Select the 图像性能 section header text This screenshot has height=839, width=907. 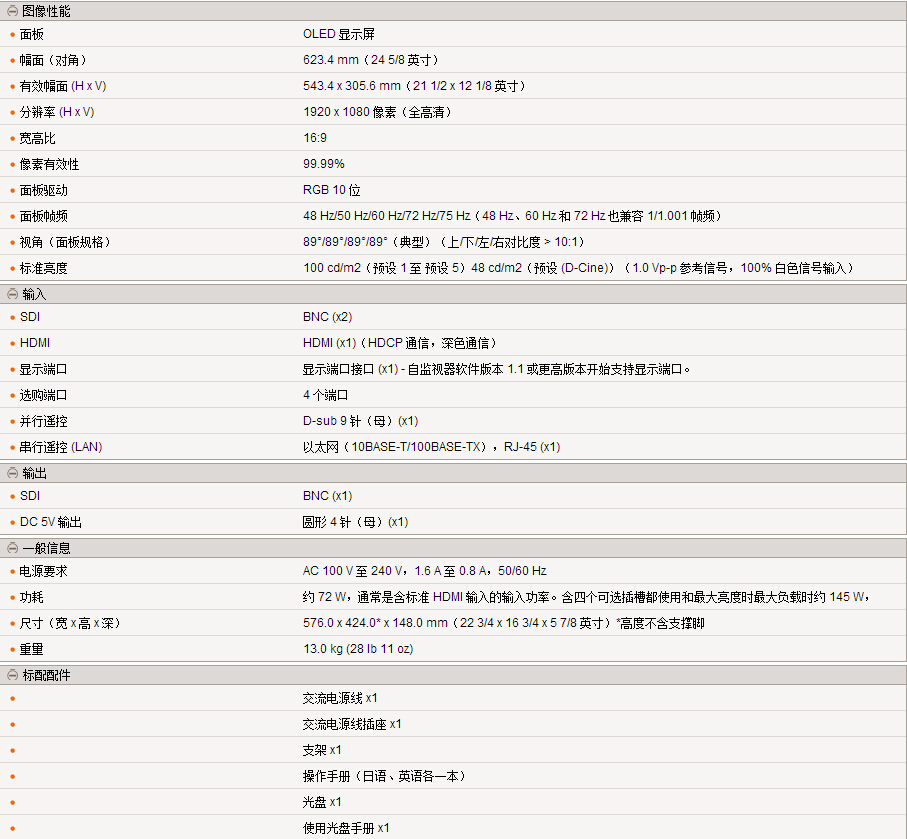click(x=46, y=11)
